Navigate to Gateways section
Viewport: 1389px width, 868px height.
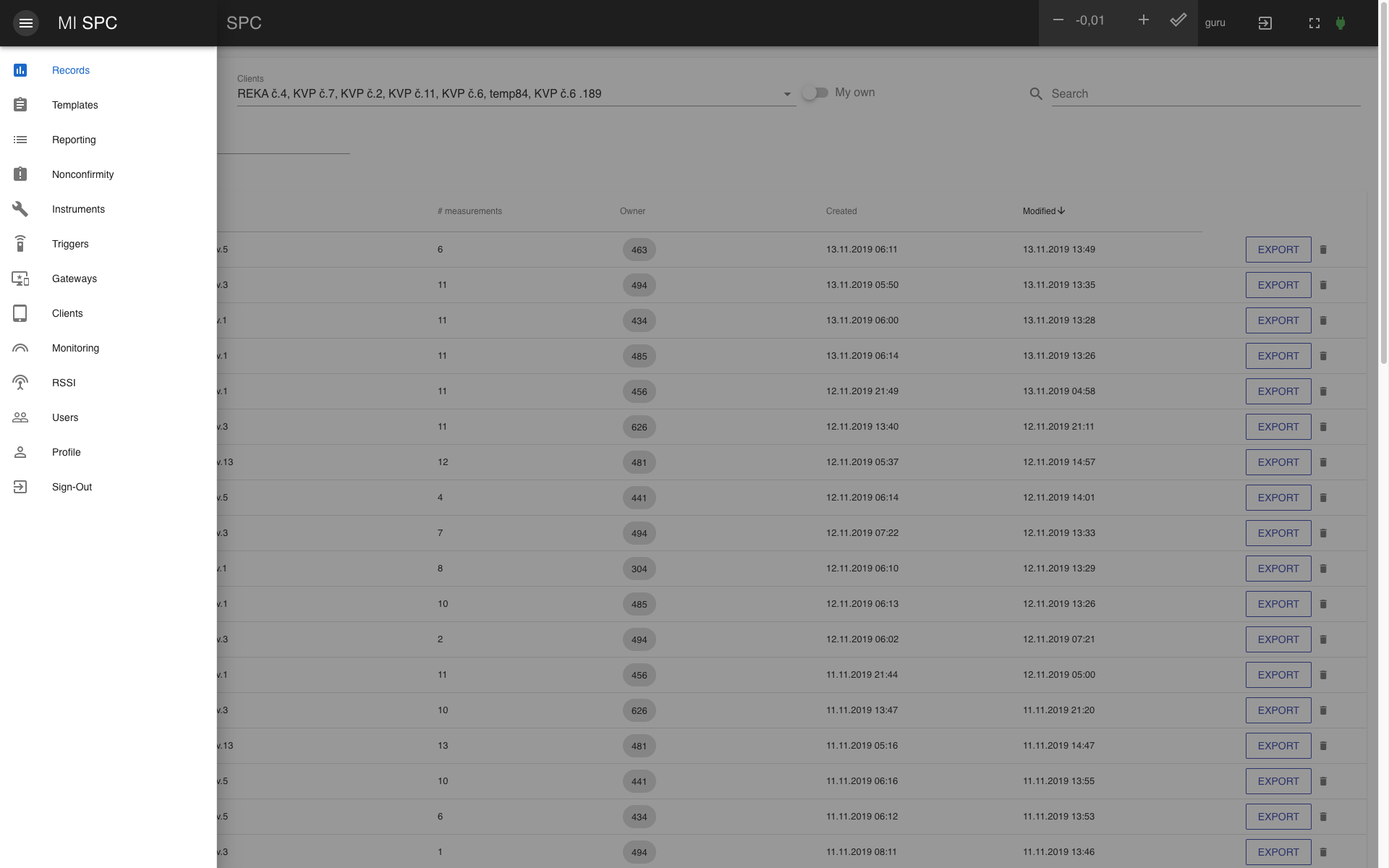click(x=74, y=278)
